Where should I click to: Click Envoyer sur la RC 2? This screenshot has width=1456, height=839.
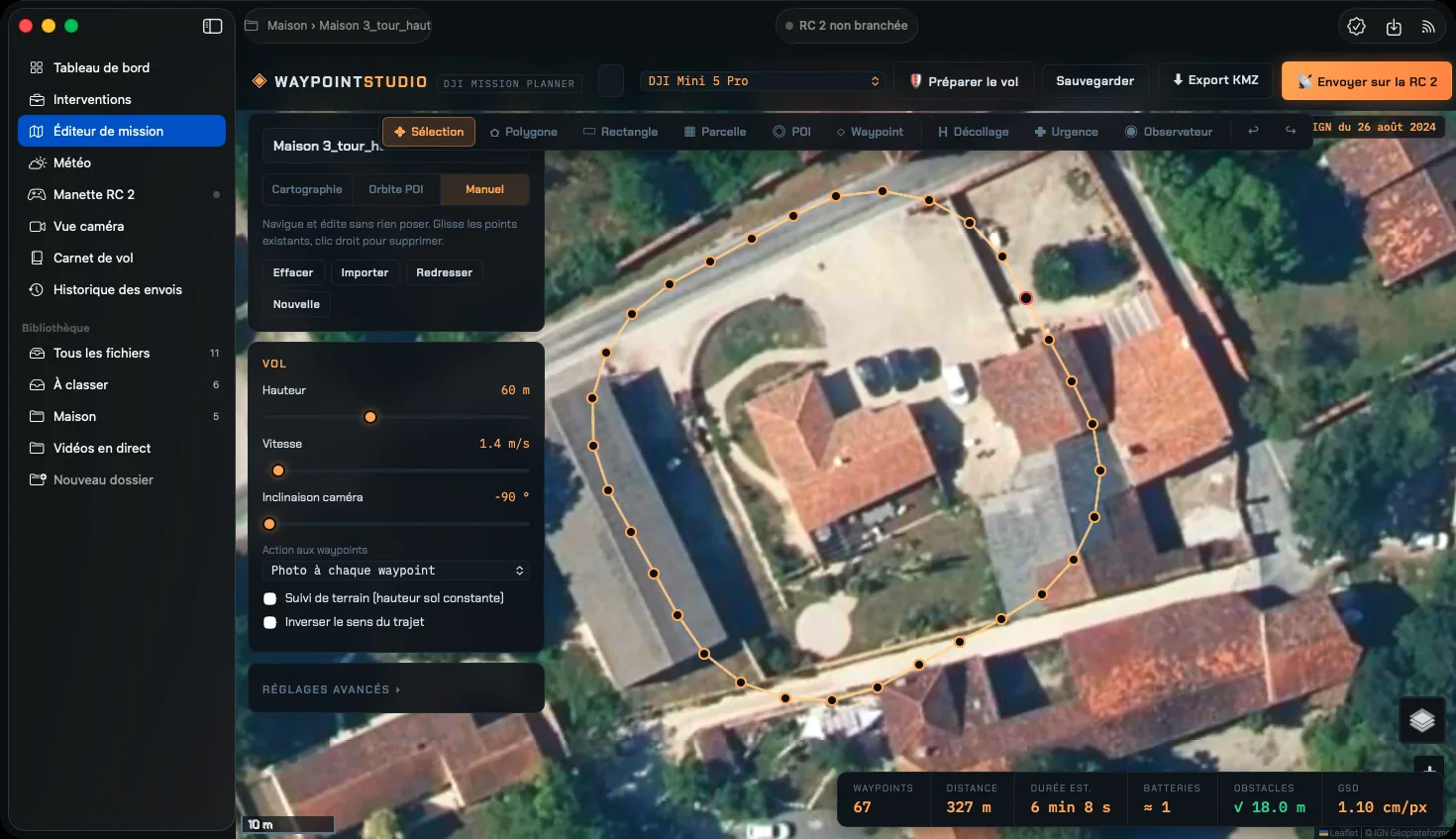(1367, 81)
